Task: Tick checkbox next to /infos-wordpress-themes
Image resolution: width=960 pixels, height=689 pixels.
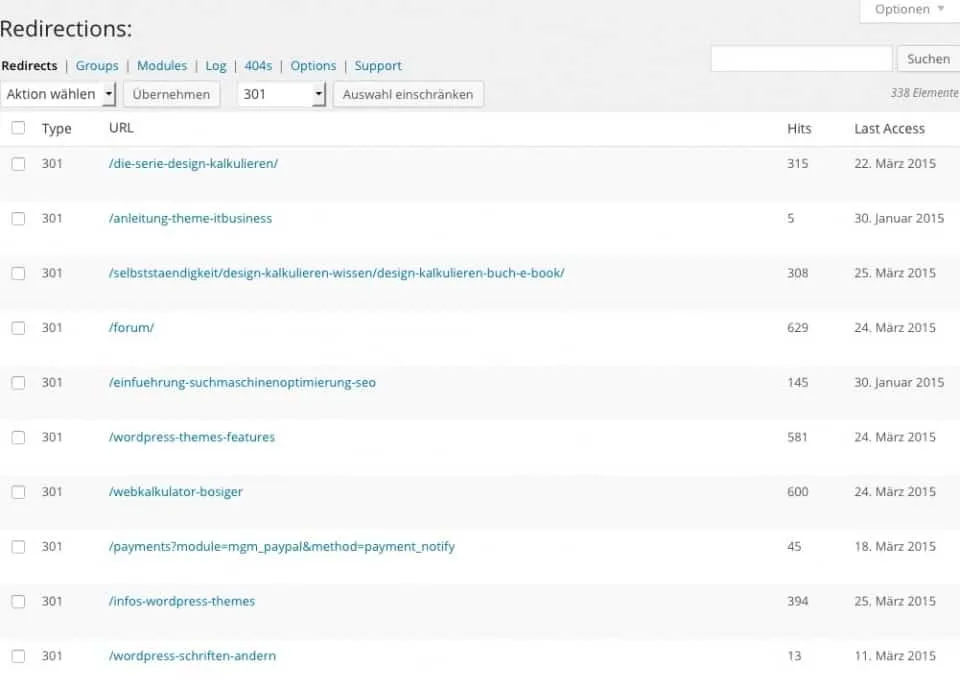Action: pos(18,602)
